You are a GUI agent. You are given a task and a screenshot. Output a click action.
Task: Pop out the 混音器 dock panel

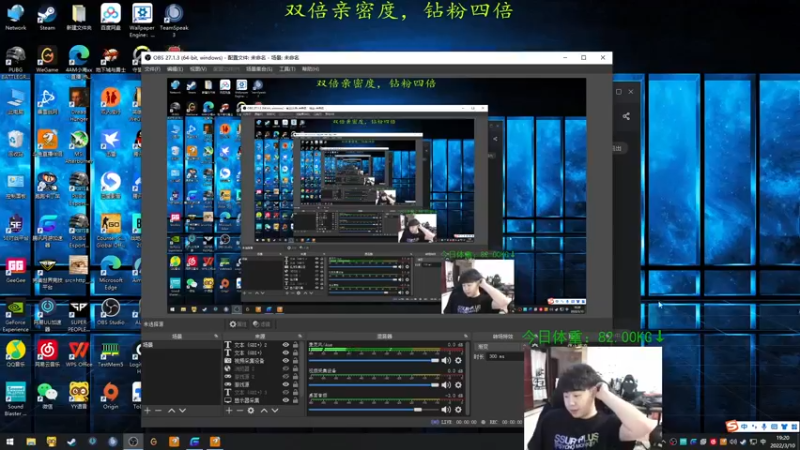coord(466,336)
